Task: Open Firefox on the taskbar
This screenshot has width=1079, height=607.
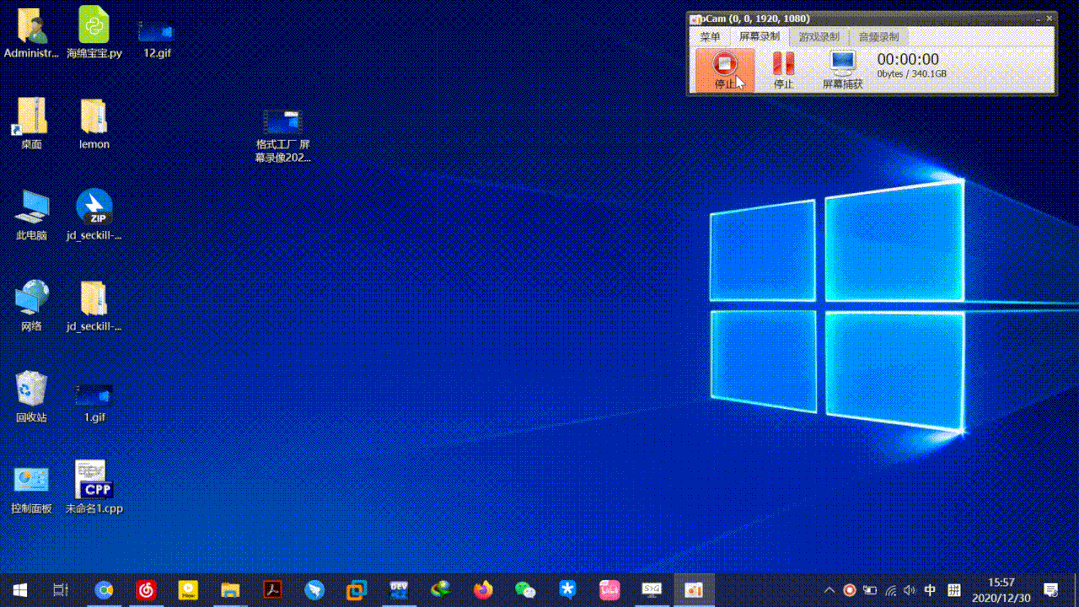Action: [x=483, y=590]
